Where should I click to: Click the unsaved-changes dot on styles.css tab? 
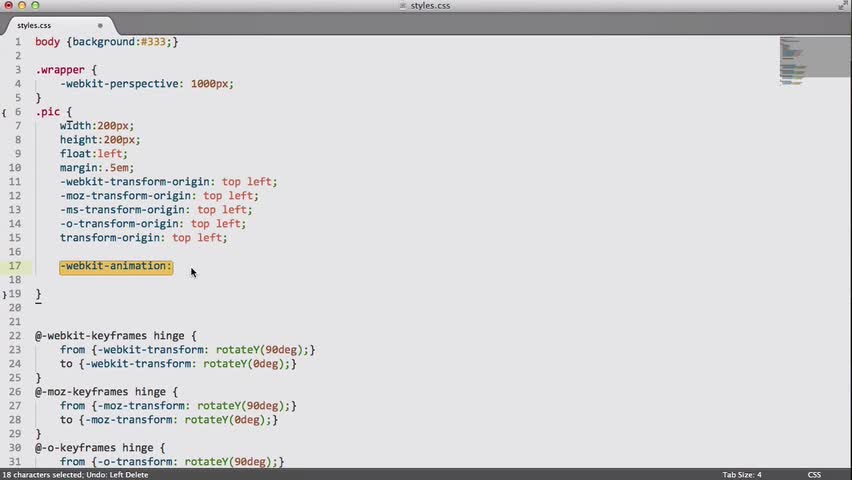click(100, 26)
